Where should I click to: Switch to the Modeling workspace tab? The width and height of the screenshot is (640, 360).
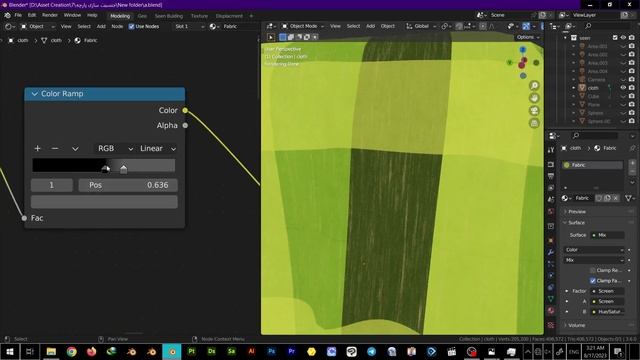click(x=120, y=16)
